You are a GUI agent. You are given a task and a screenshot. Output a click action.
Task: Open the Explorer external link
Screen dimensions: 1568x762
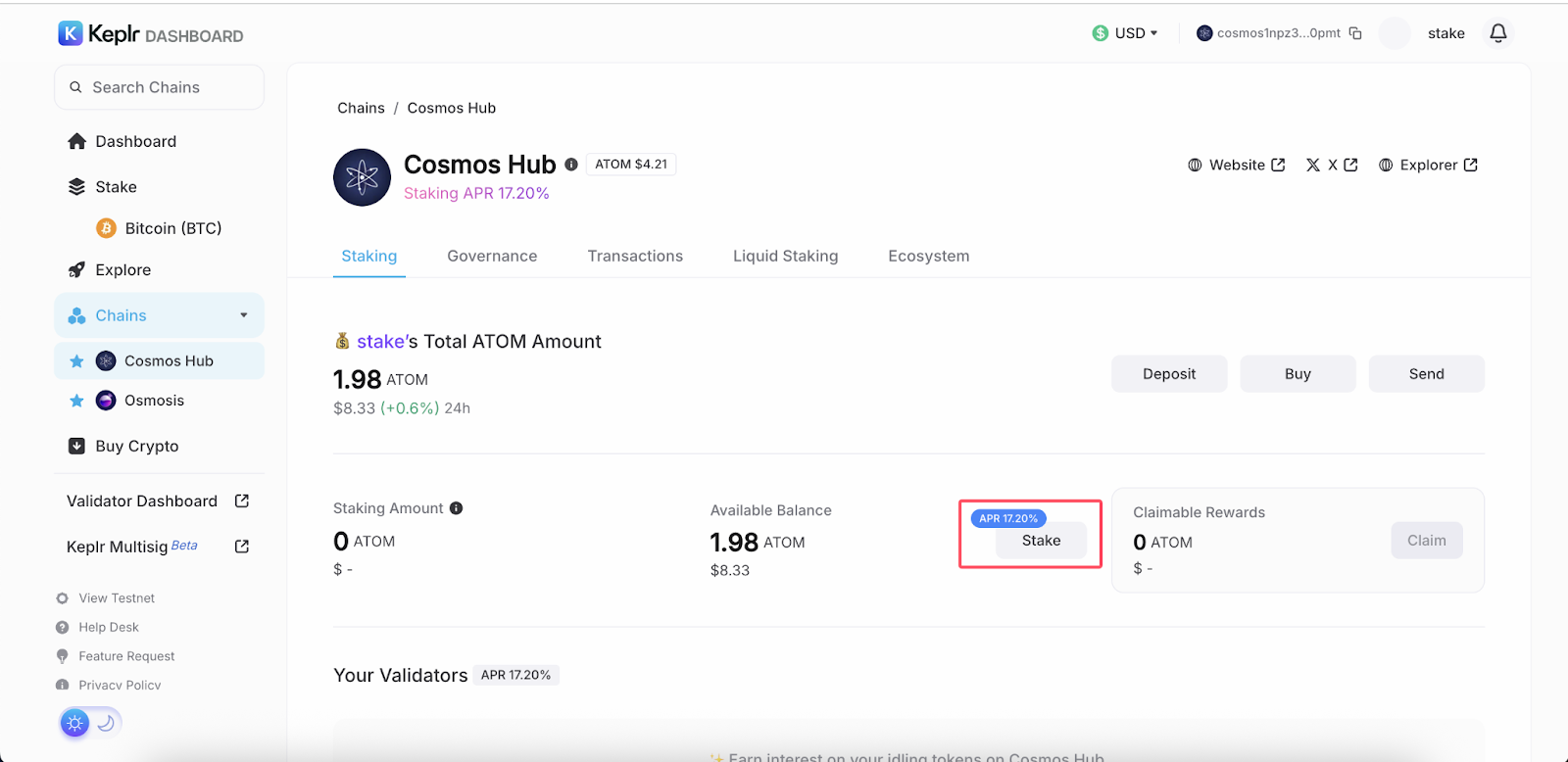[x=1428, y=166]
